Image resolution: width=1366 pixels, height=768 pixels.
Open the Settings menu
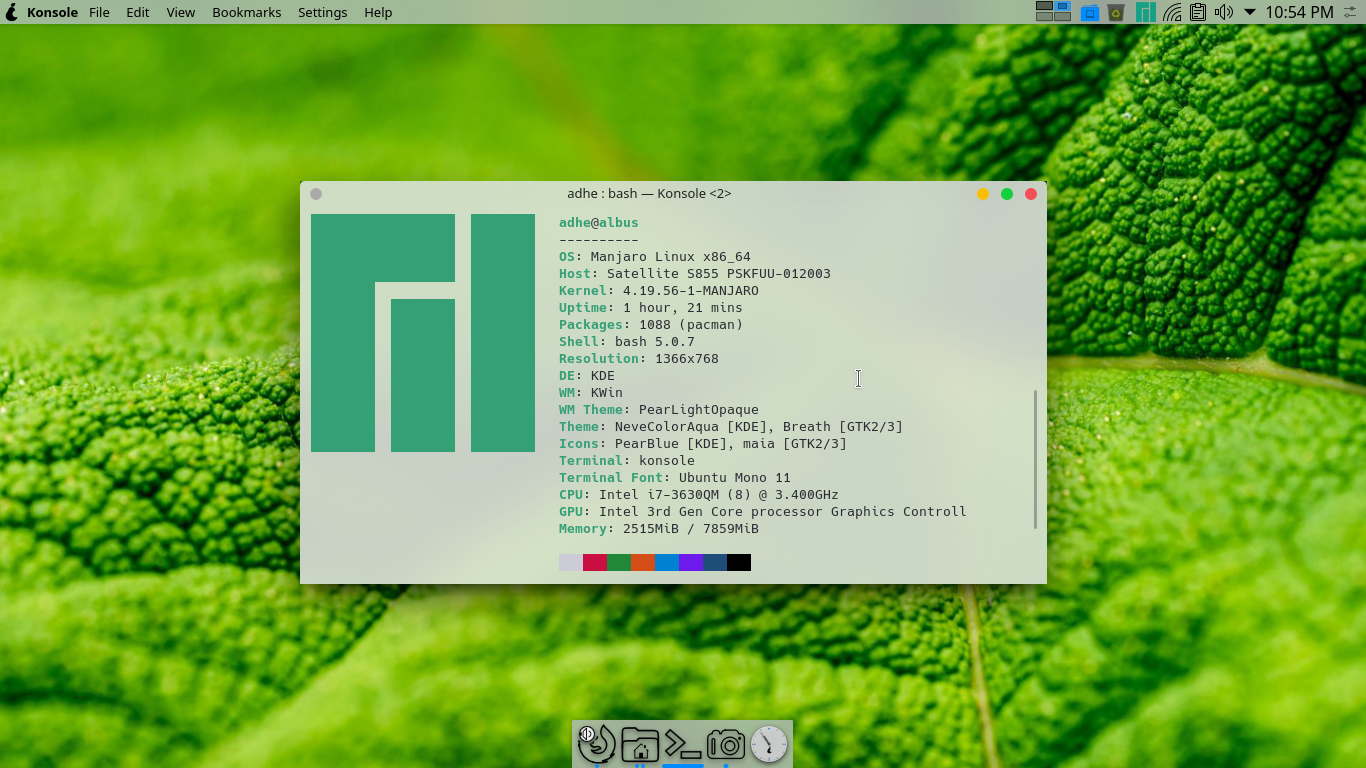pos(323,12)
